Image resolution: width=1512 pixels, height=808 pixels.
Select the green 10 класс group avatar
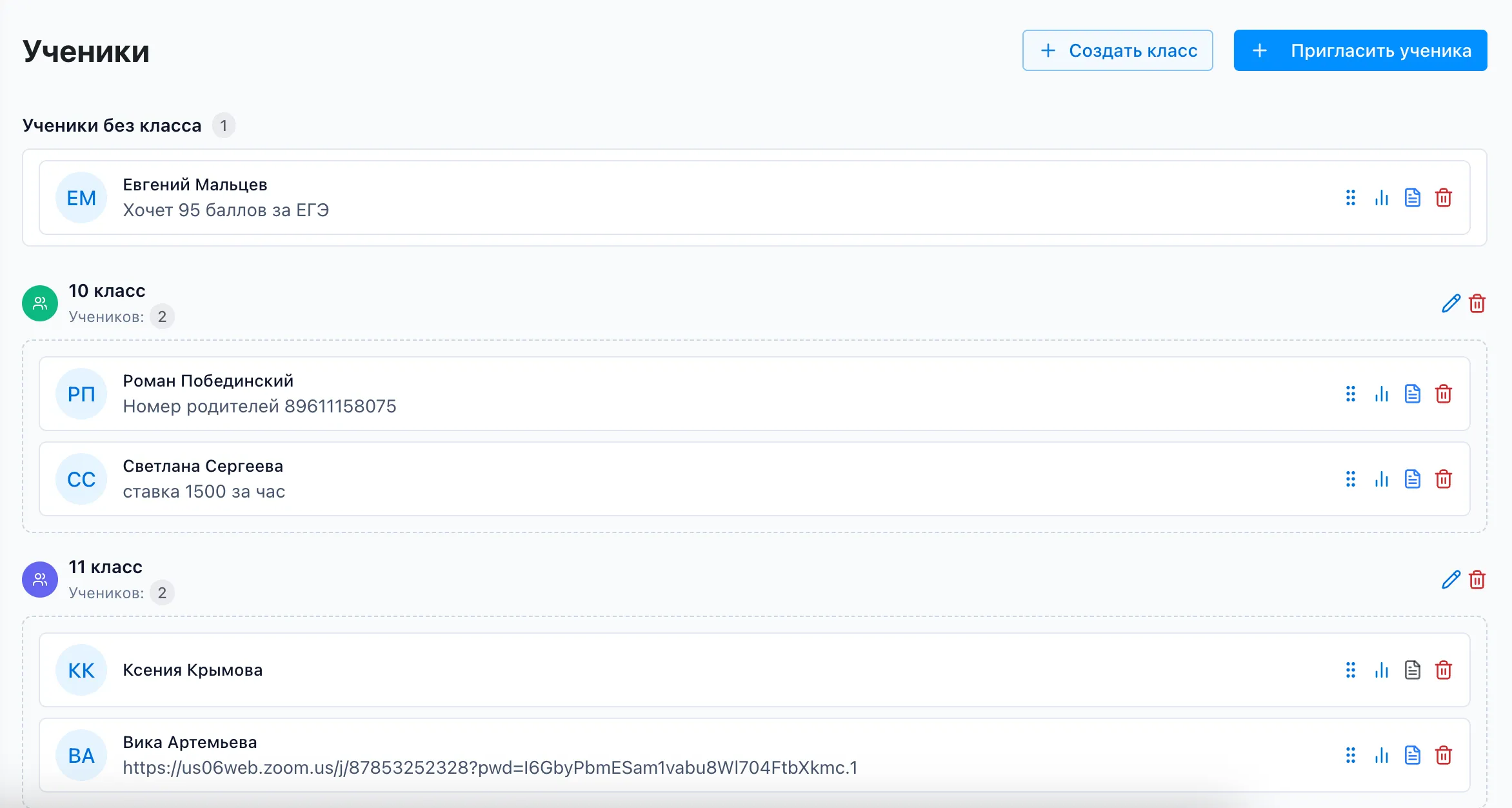pyautogui.click(x=40, y=303)
